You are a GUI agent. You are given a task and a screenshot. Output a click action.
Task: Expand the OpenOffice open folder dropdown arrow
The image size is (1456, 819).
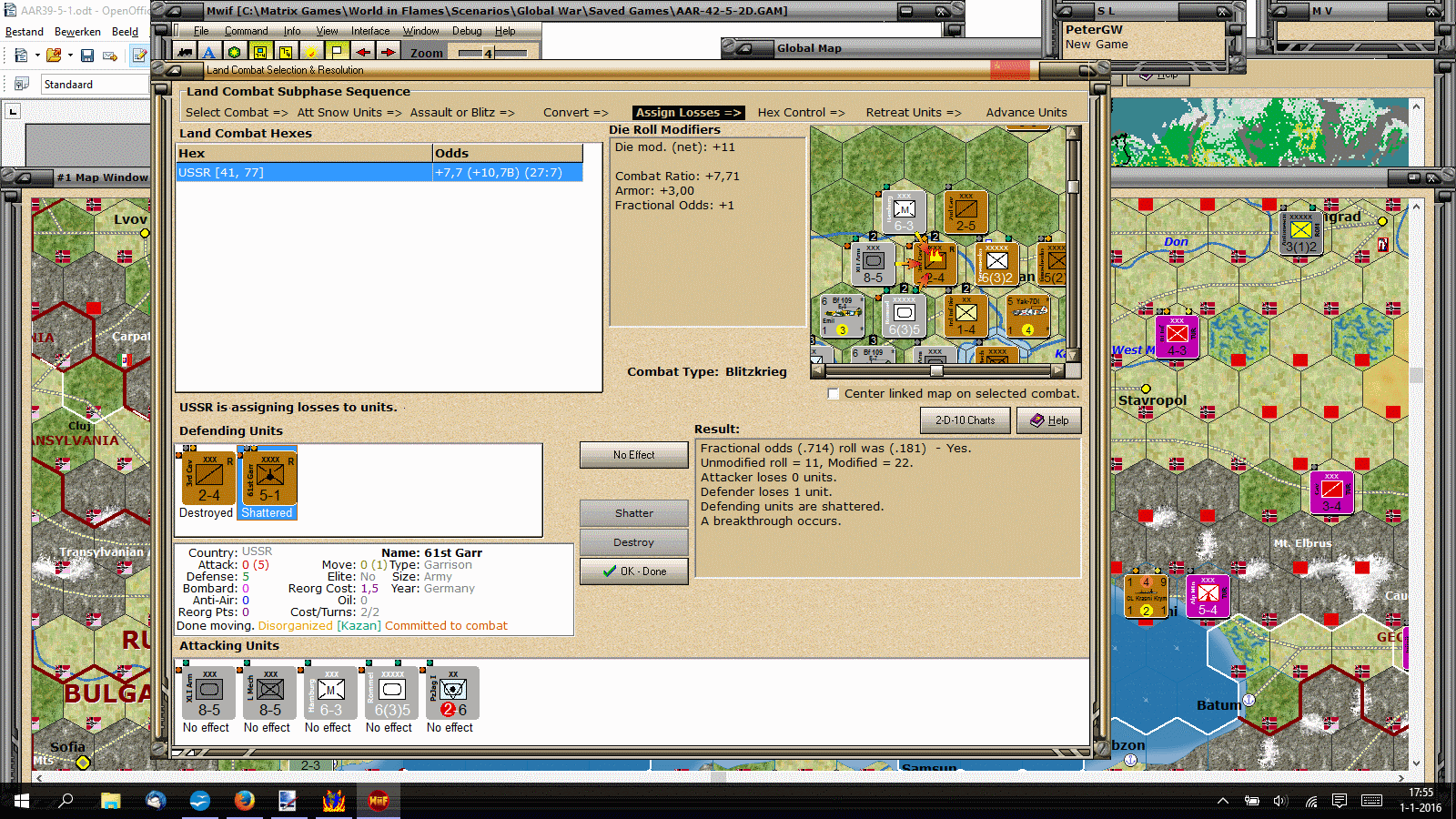pos(70,56)
